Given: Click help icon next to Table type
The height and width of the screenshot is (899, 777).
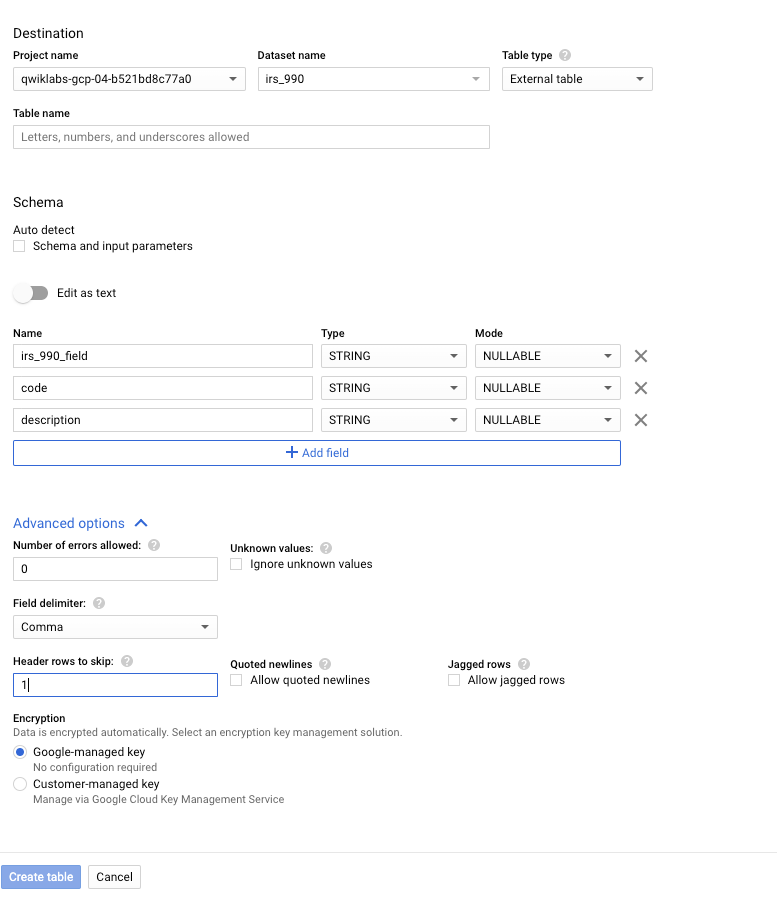Looking at the screenshot, I should [565, 56].
